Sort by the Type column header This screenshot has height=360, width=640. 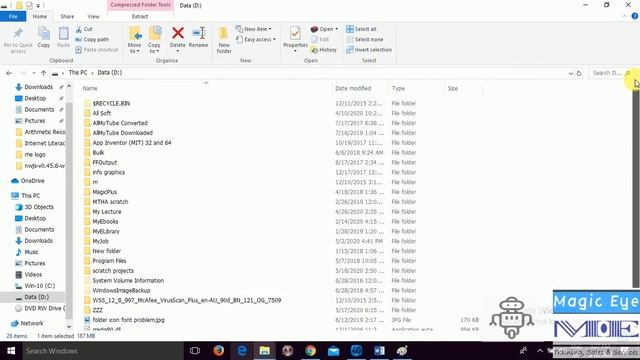point(398,88)
